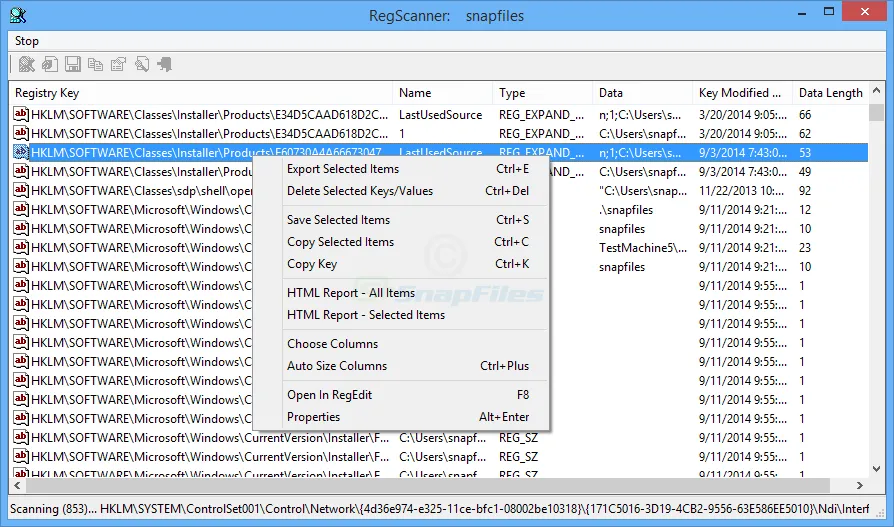Click the vertical scrollbar thumb

(876, 112)
